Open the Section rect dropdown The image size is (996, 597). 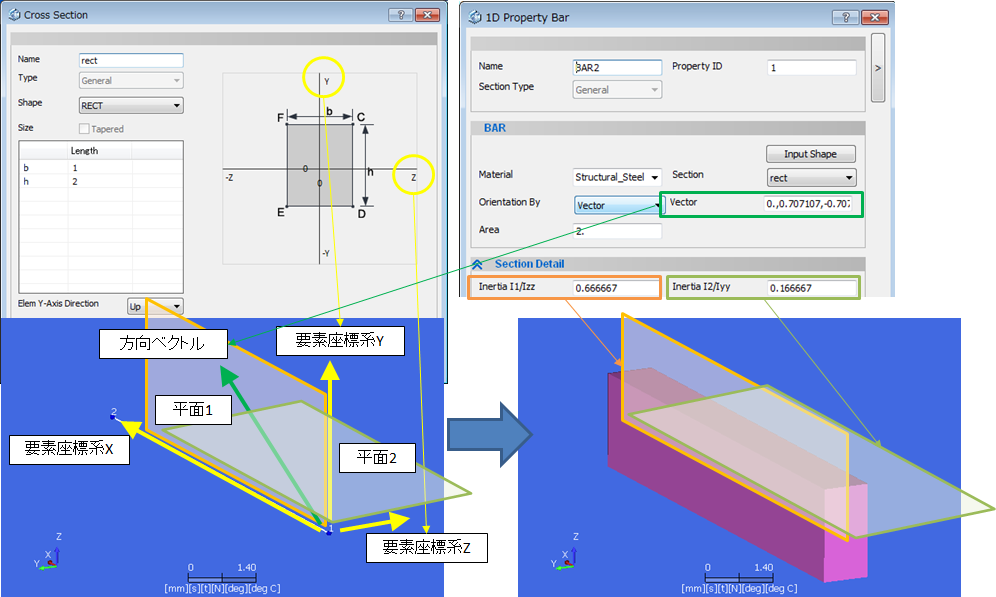[812, 178]
